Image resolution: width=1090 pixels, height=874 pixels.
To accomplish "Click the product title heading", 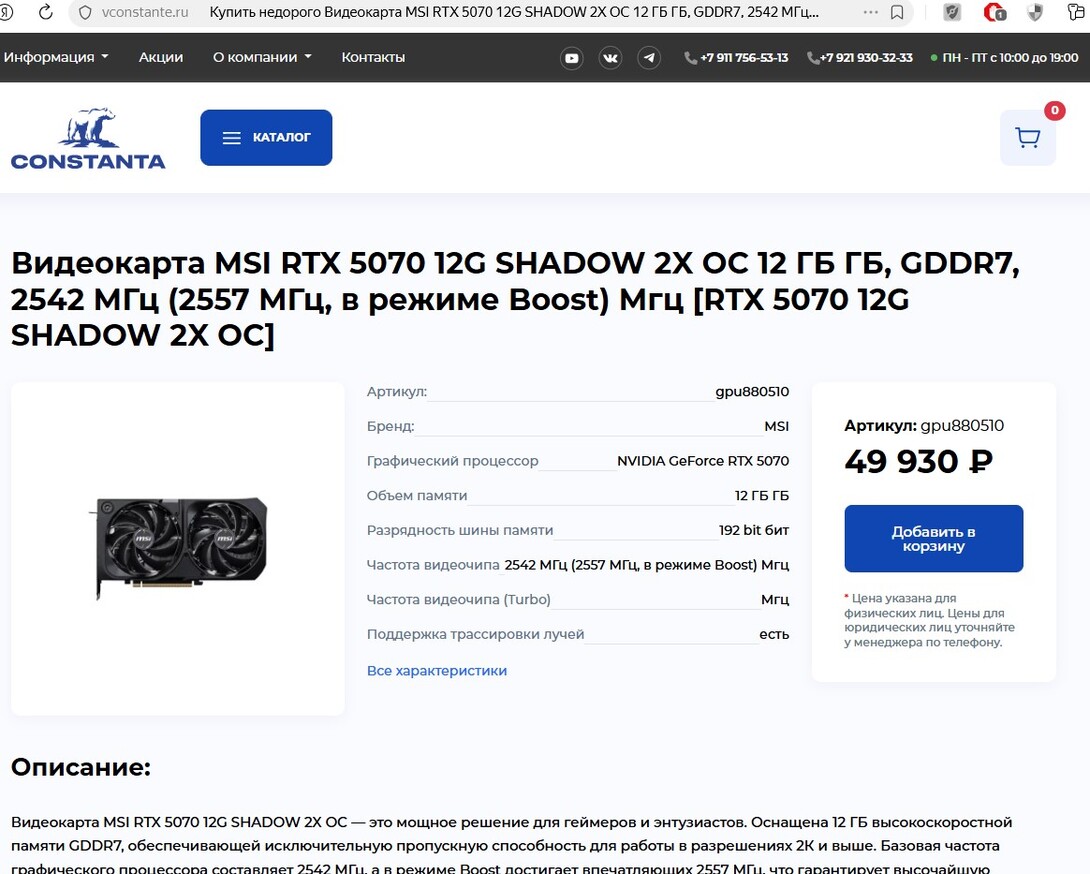I will (515, 299).
